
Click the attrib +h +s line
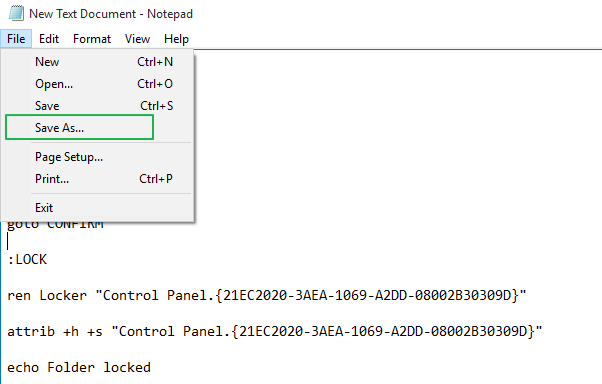point(275,331)
